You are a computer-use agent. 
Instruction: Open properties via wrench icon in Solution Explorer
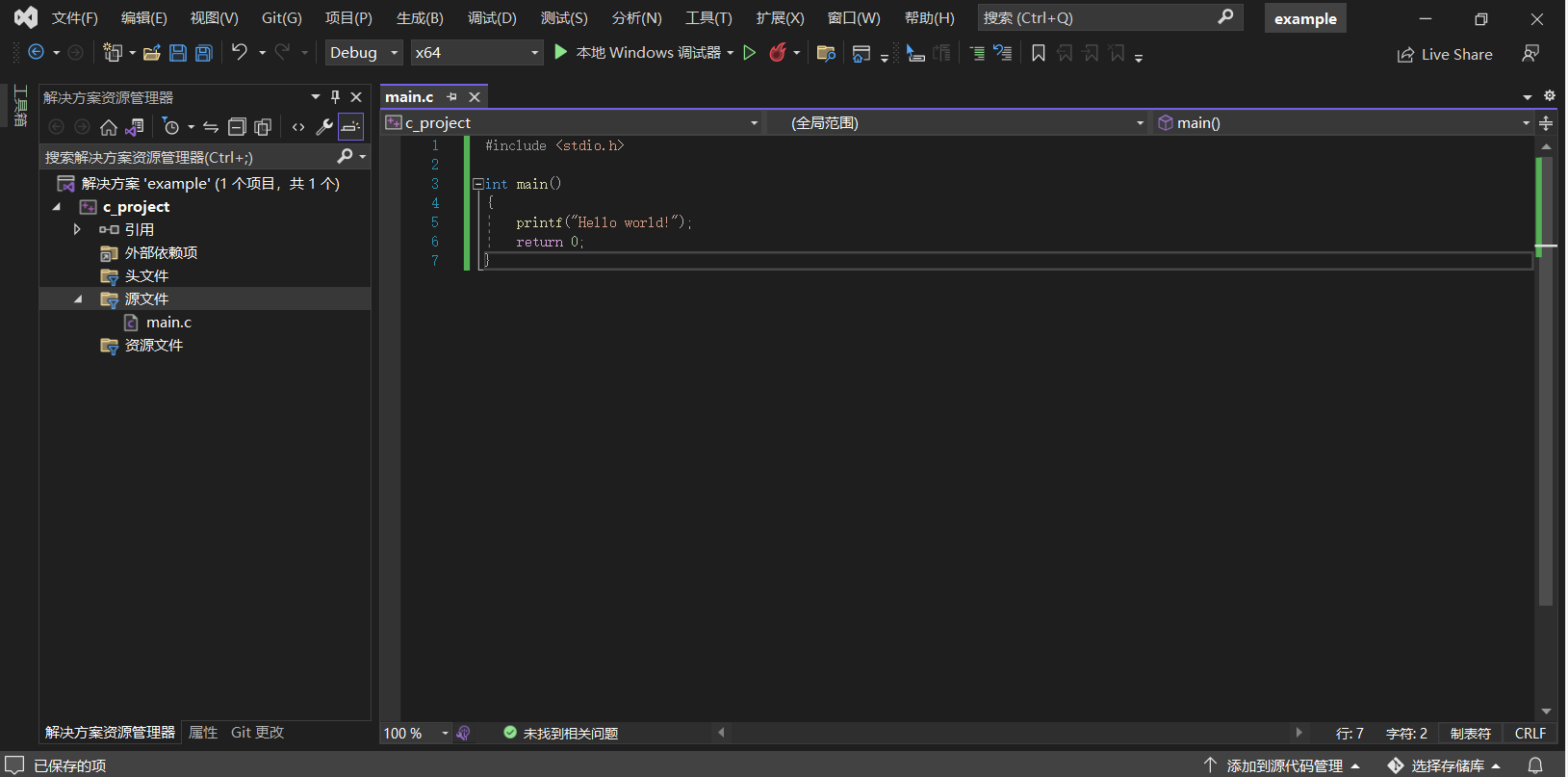click(324, 127)
